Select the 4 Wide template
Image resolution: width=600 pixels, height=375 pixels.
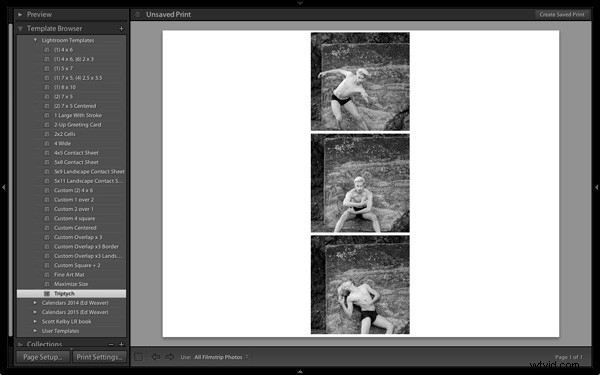(x=71, y=143)
